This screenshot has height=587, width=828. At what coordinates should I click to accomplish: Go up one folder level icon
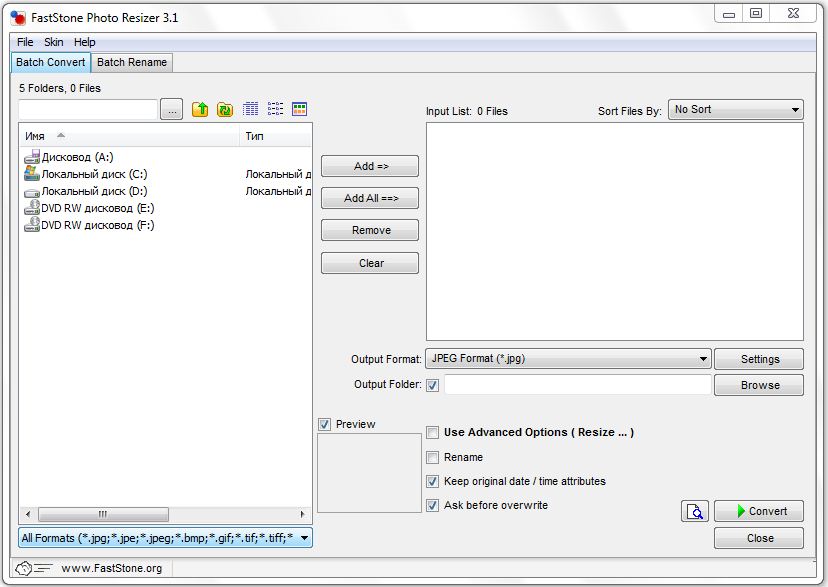point(200,109)
